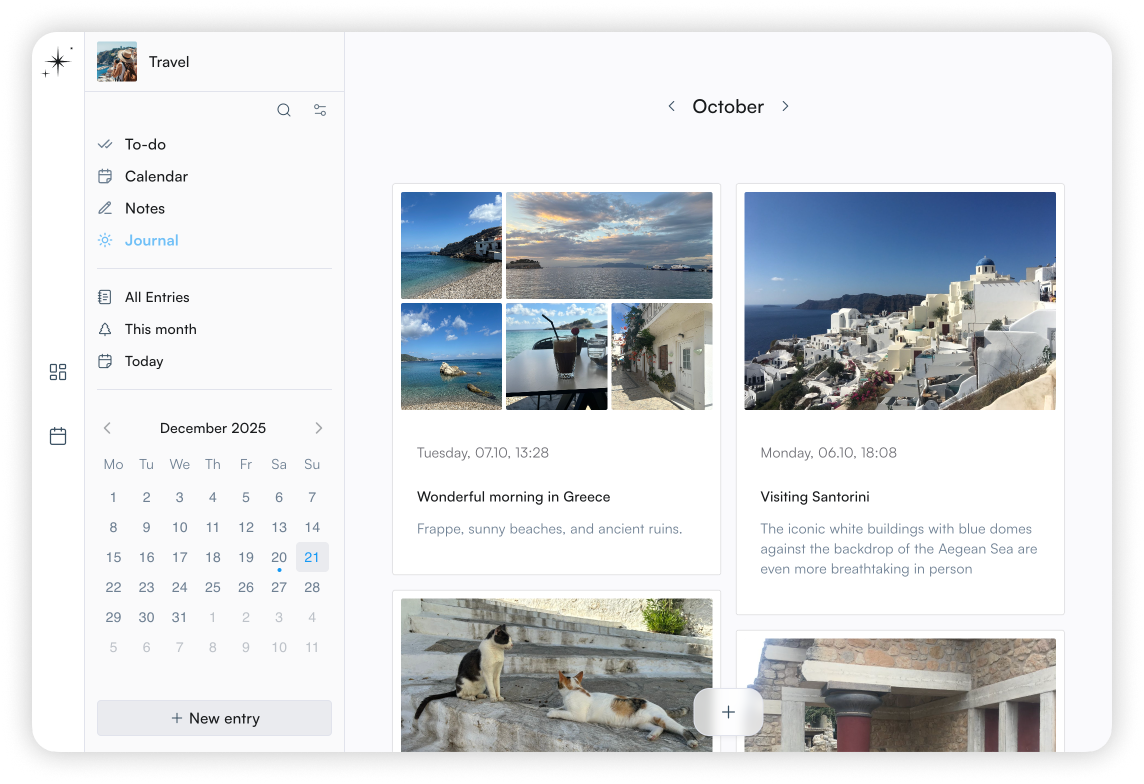Click the calendar icon in left rail
This screenshot has height=784, width=1144.
tap(58, 436)
